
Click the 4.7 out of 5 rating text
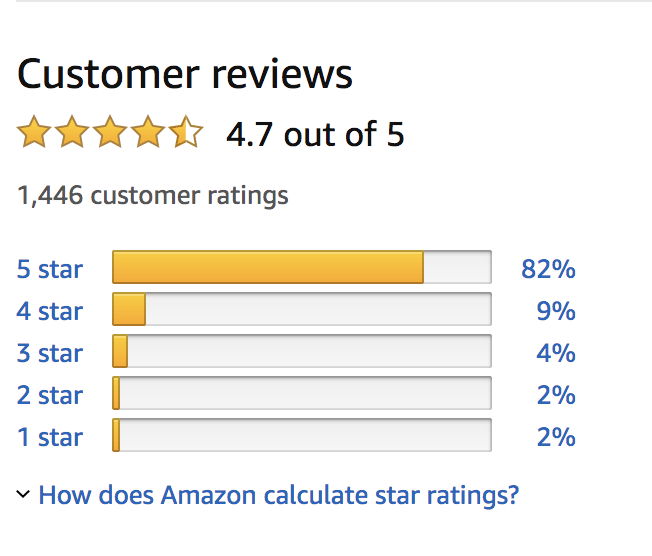click(x=315, y=134)
